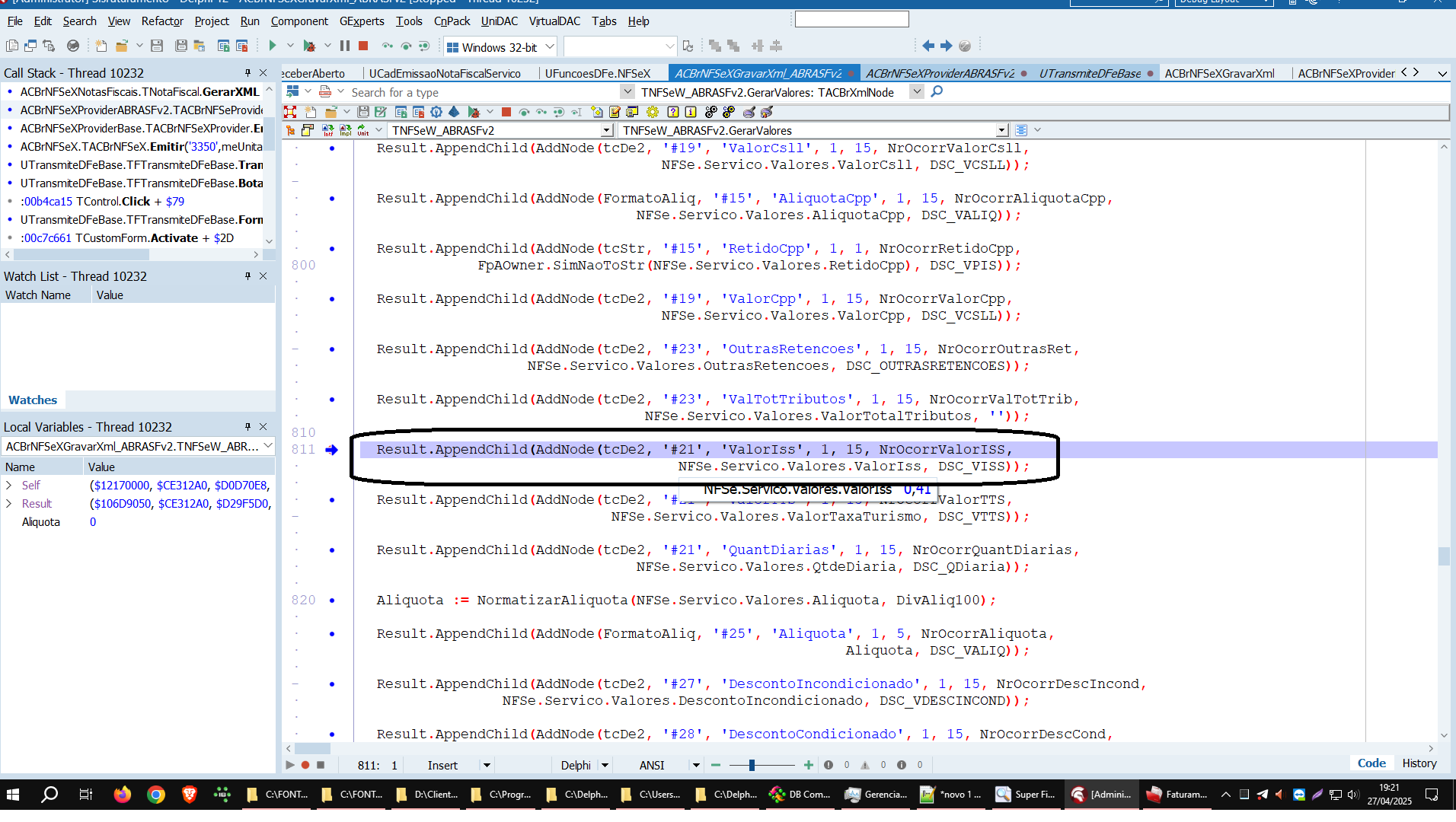Open the Insert mode dropdown in status bar
The width and height of the screenshot is (1456, 822).
(487, 765)
